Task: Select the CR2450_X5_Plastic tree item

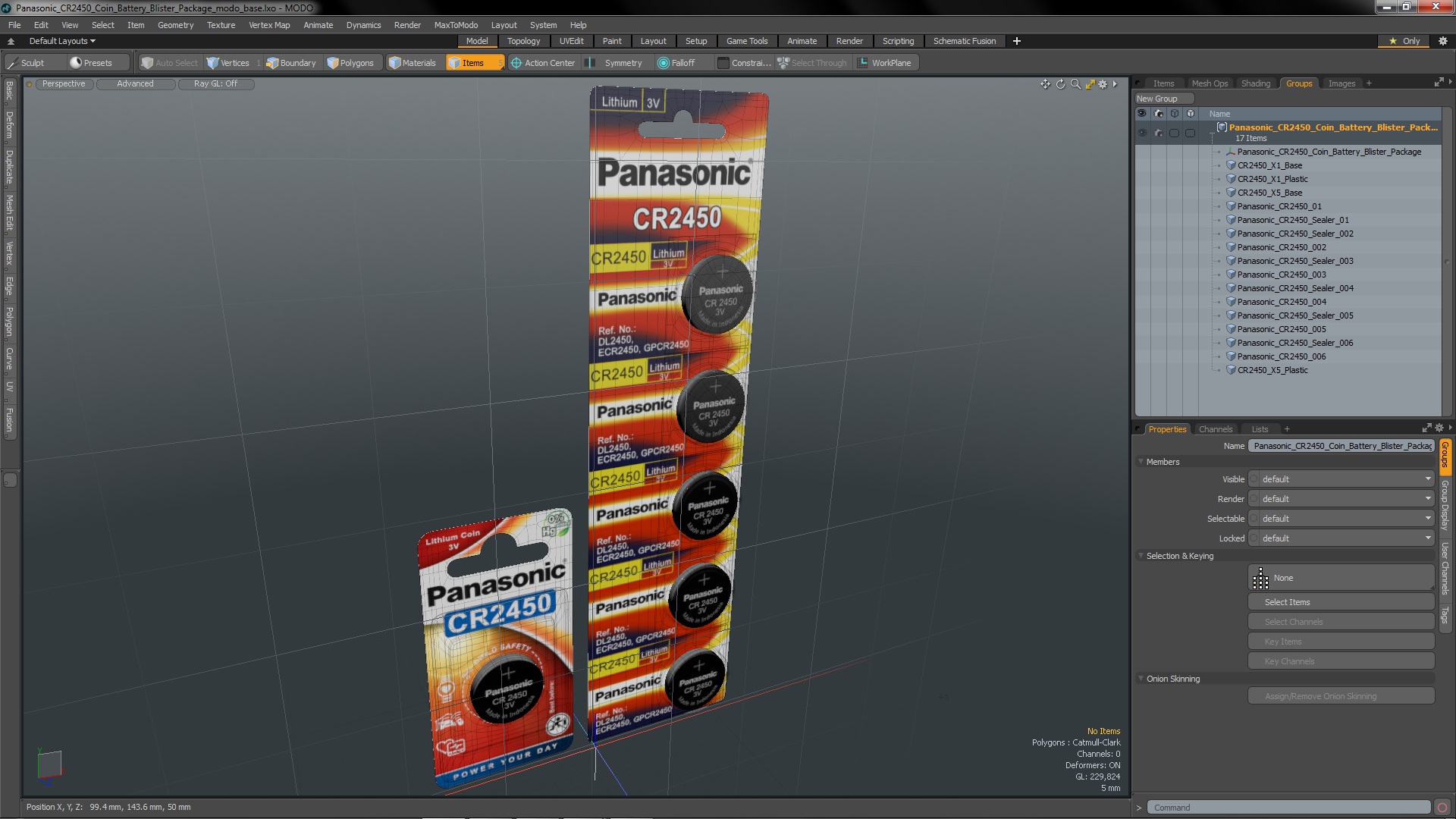Action: (x=1272, y=370)
